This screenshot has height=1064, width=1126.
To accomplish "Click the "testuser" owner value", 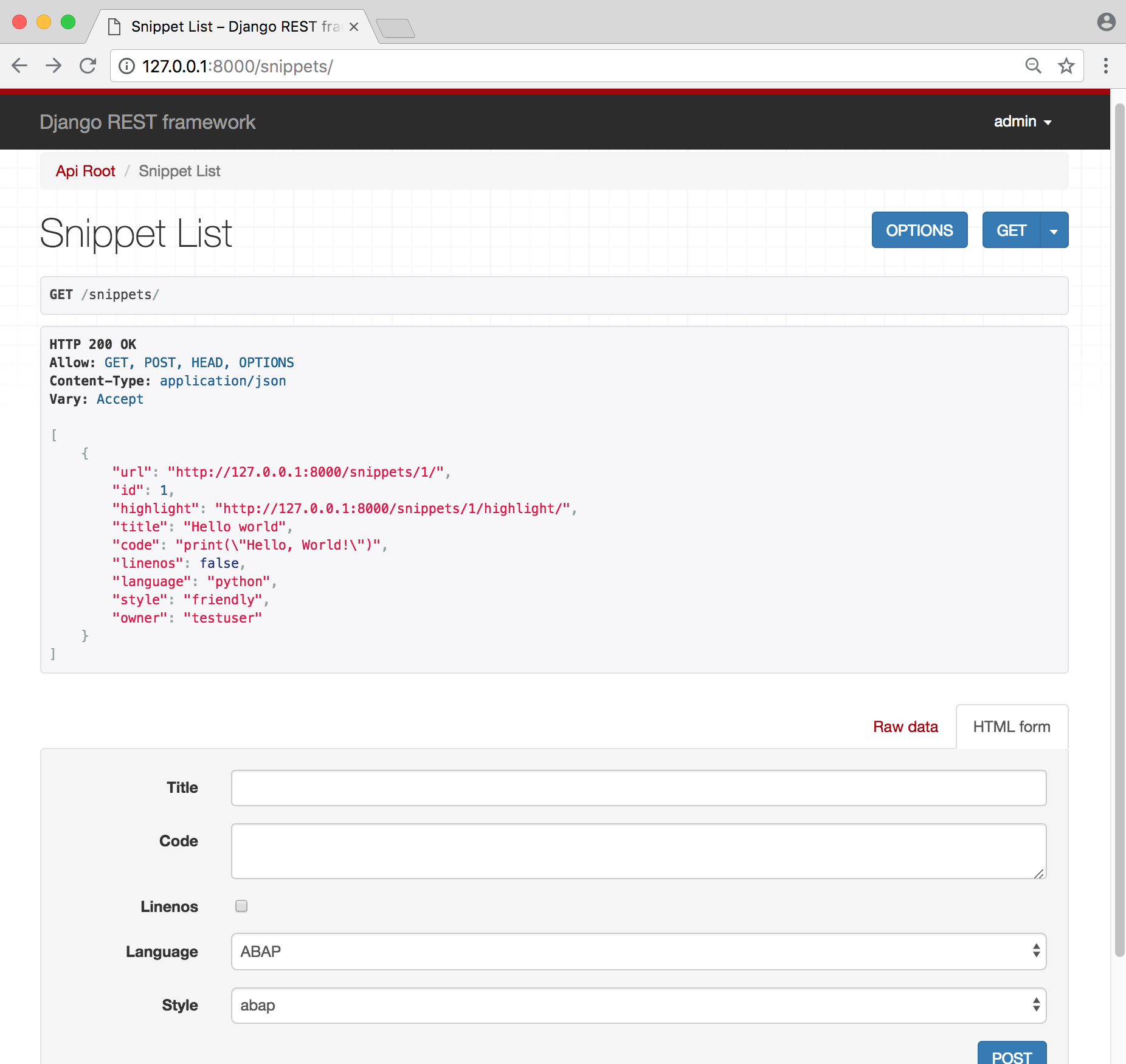I will [x=223, y=618].
